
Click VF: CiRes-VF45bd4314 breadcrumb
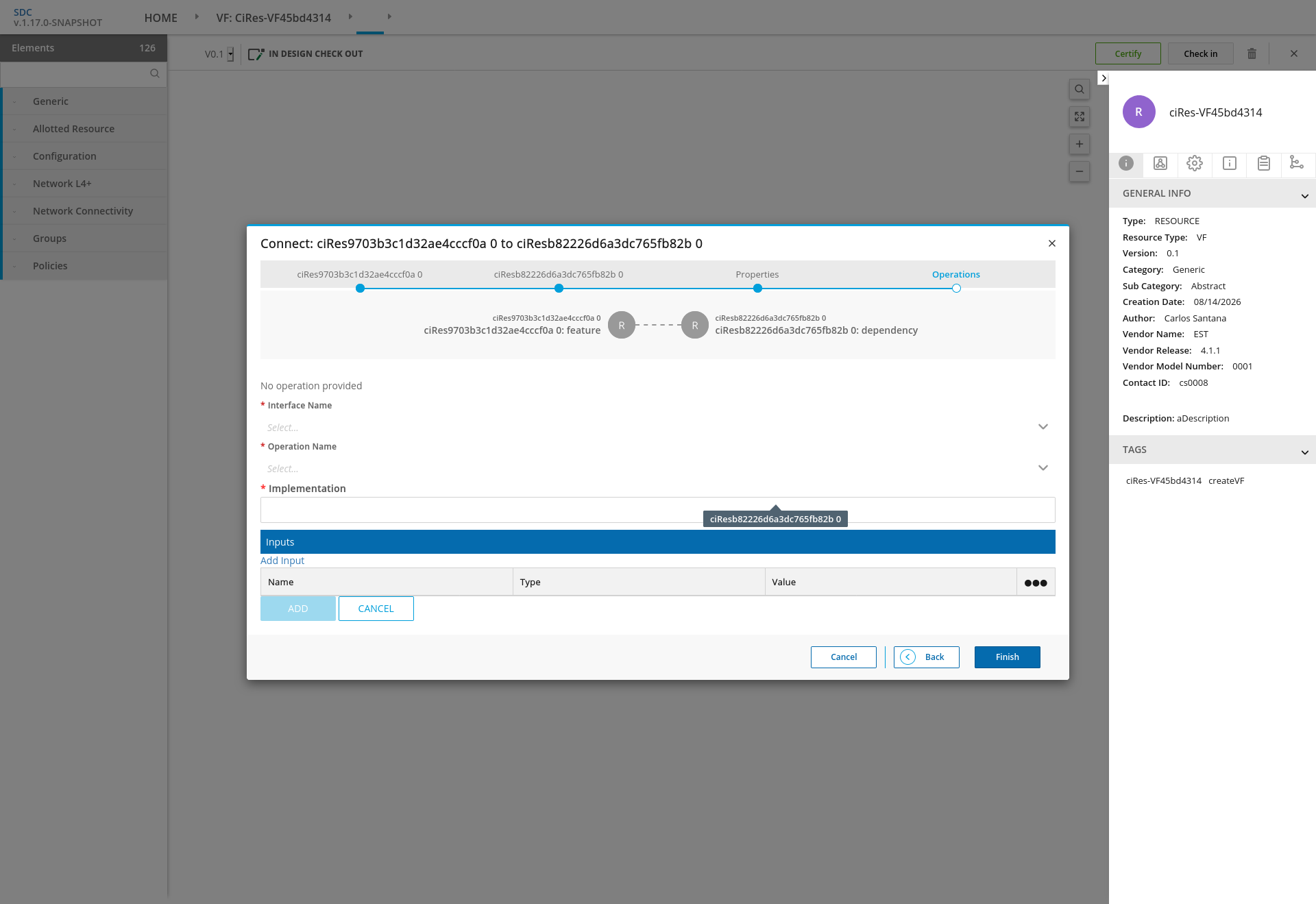pyautogui.click(x=273, y=18)
